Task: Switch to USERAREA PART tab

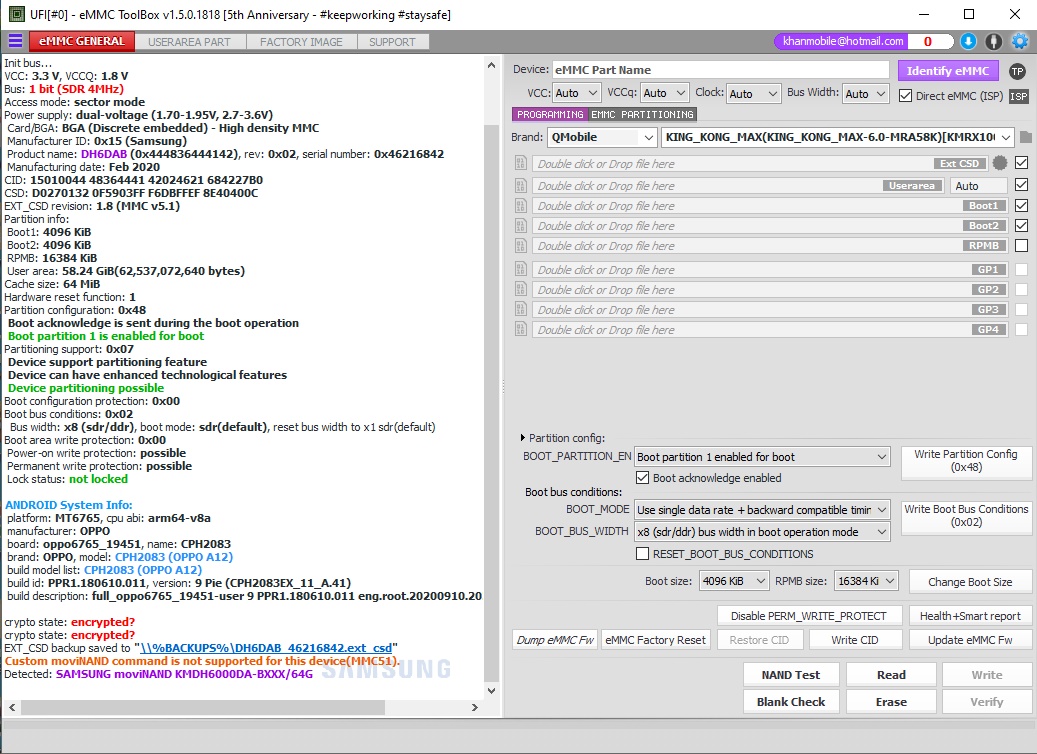Action: point(189,42)
